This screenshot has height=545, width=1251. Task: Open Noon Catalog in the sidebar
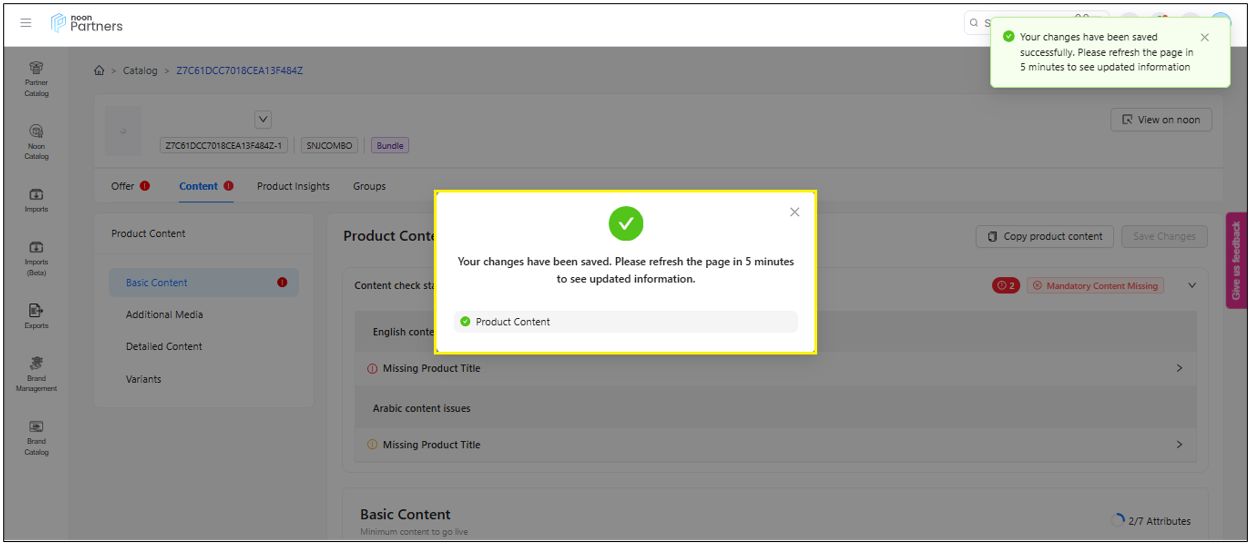[36, 141]
